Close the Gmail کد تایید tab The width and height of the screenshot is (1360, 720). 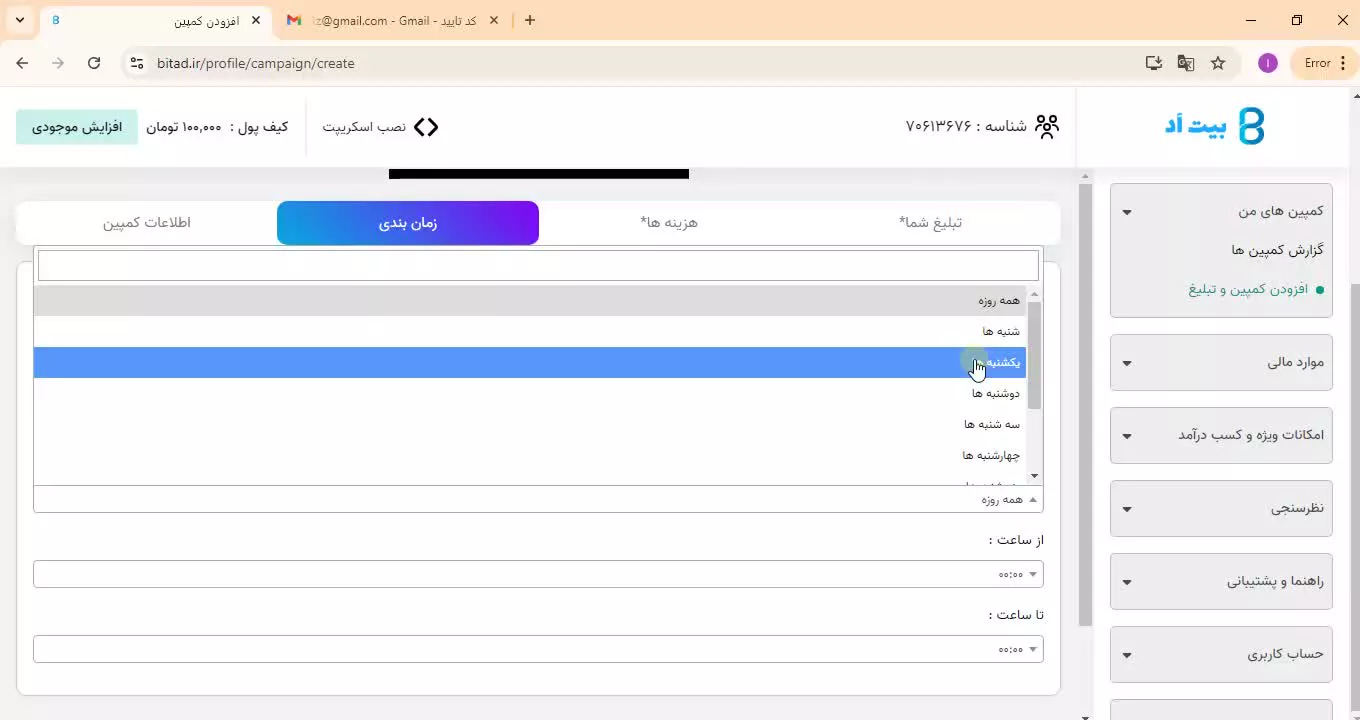494,20
